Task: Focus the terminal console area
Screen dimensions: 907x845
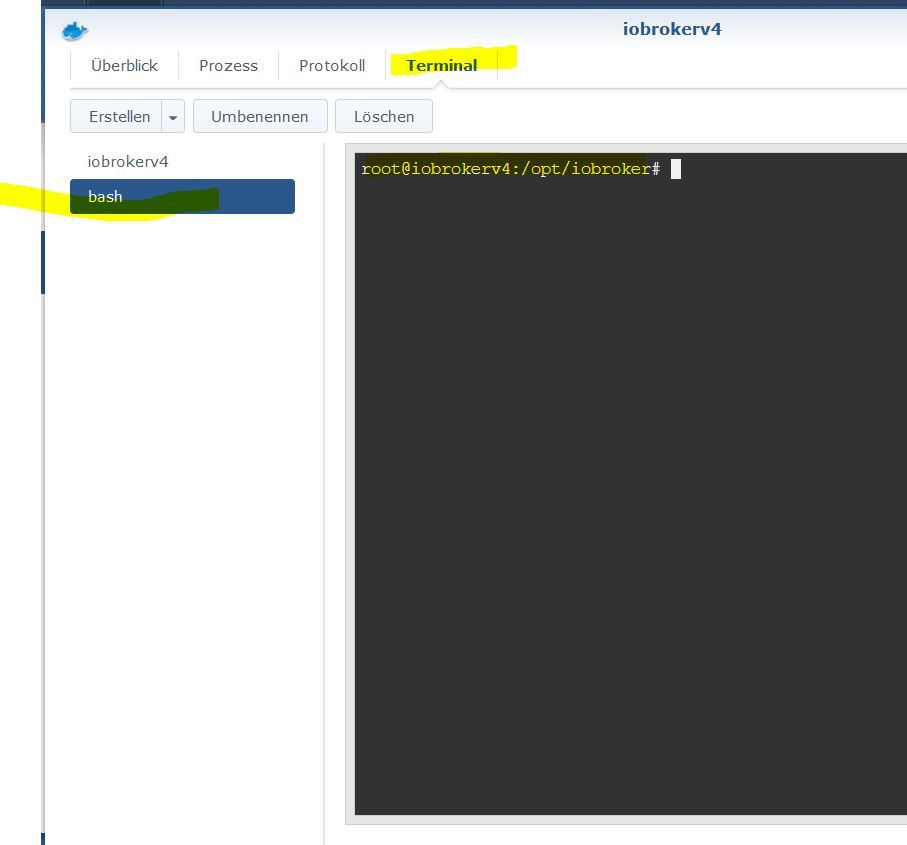Action: tap(631, 484)
